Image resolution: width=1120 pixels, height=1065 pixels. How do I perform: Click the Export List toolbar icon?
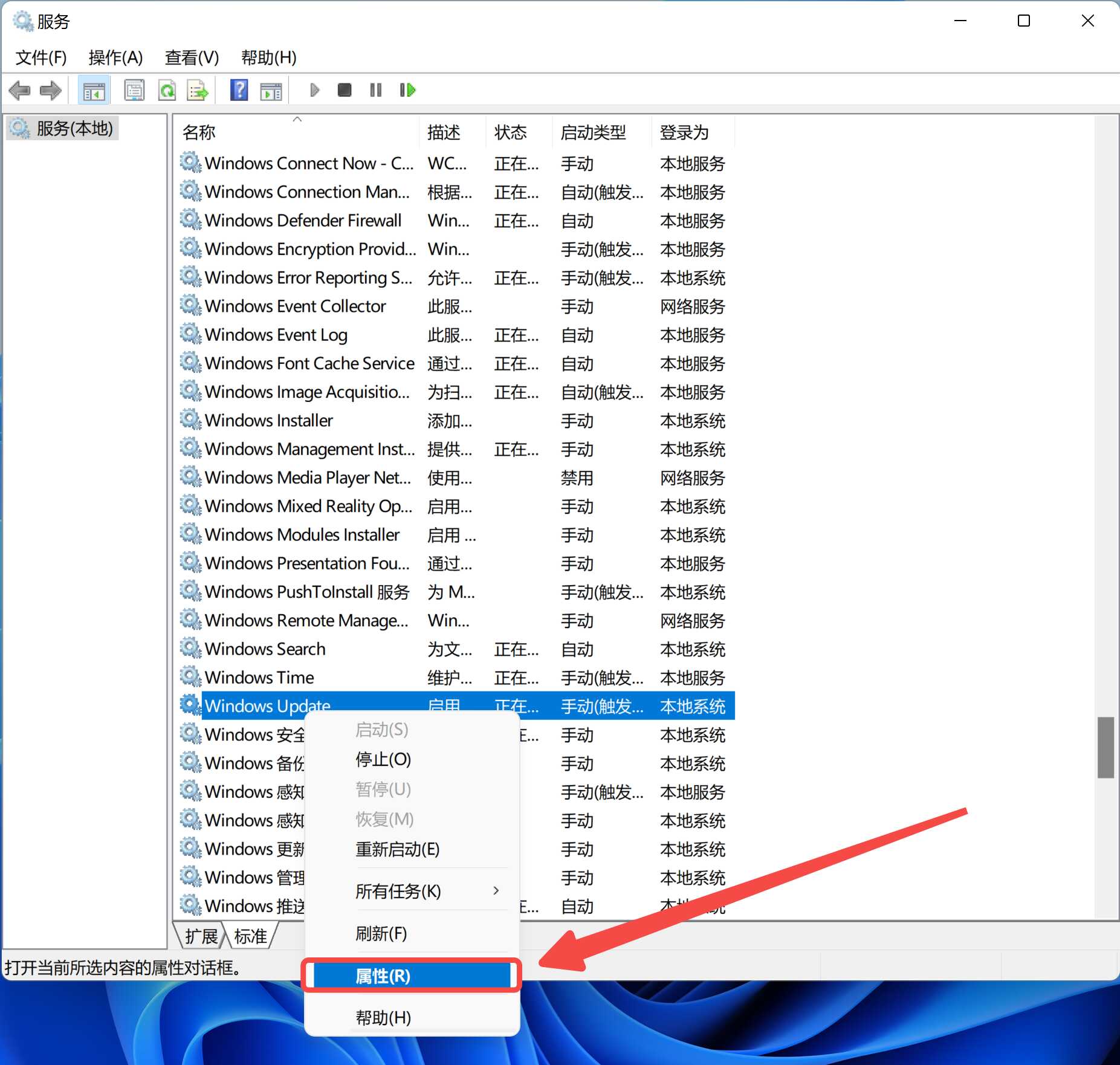click(x=198, y=91)
